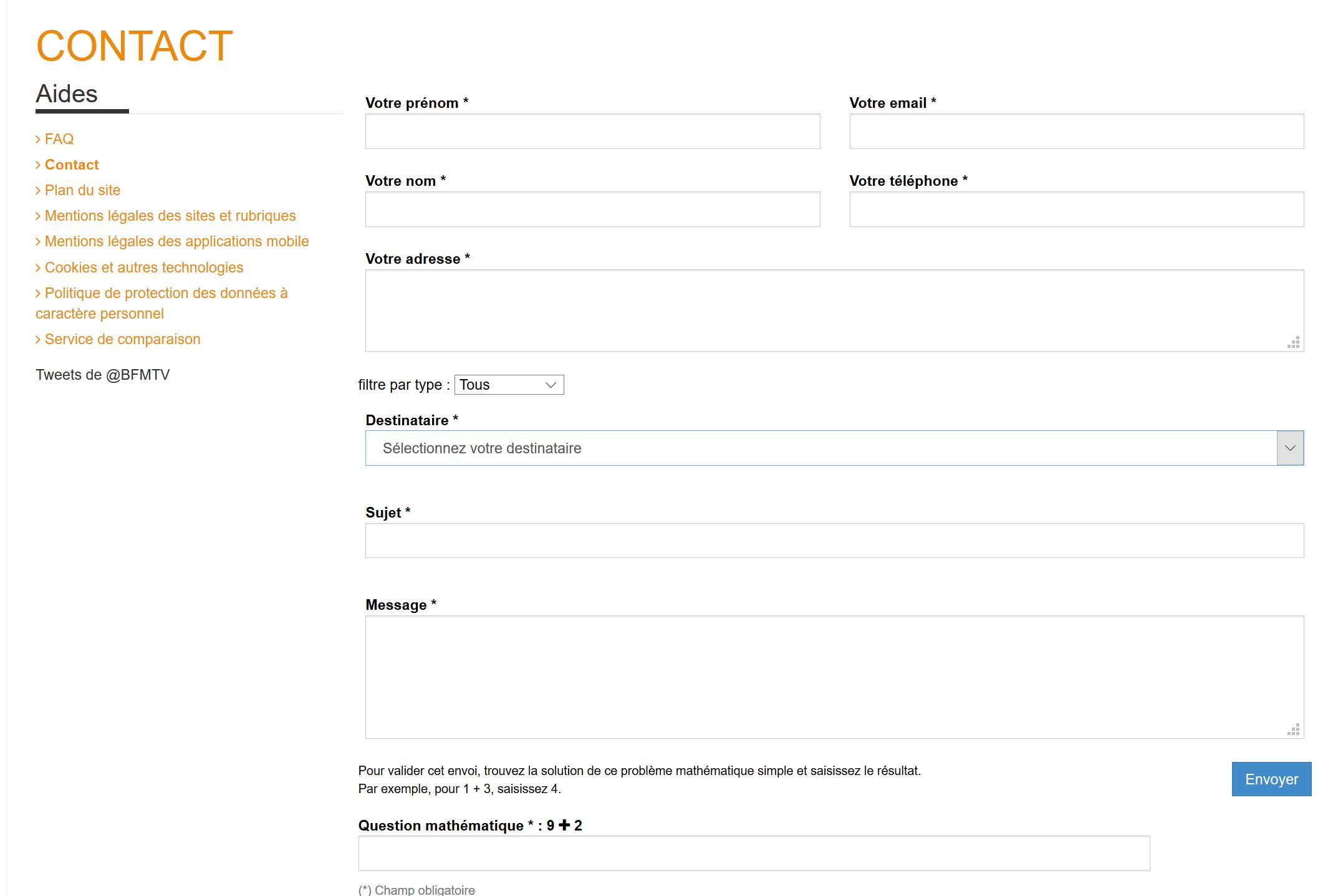Open Service de comparaison link

[122, 339]
